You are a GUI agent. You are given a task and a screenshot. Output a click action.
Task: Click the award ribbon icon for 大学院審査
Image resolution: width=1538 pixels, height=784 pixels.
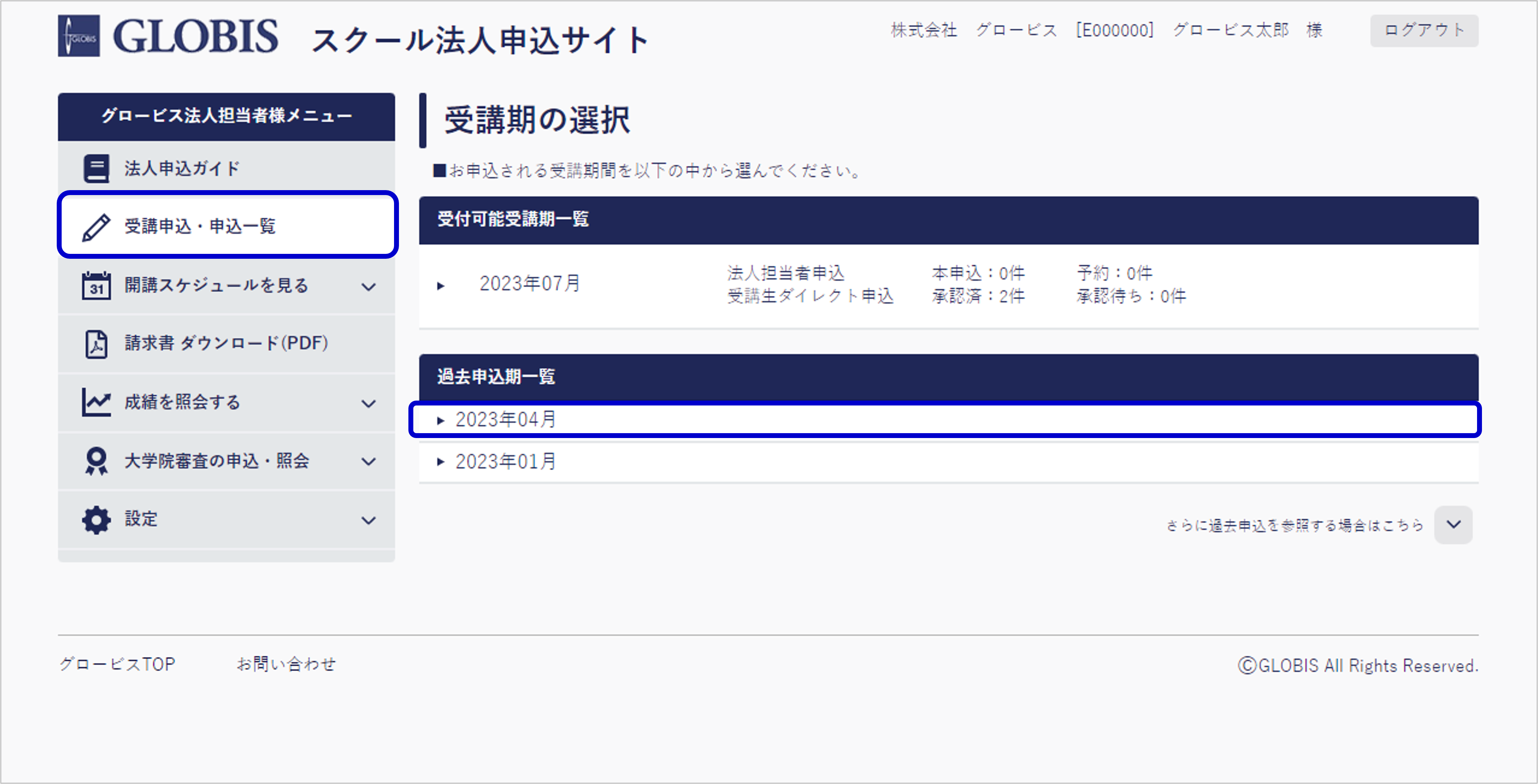point(96,461)
